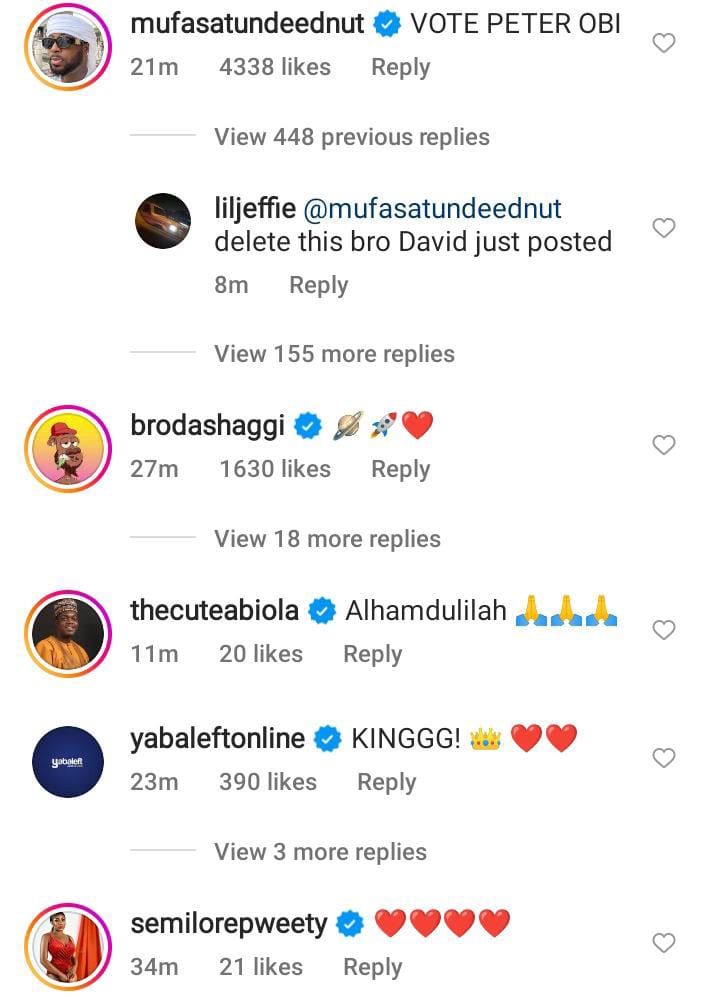Reply to mufasatundeednut's VOTE PETER OBI comment
720x997 pixels.
400,68
